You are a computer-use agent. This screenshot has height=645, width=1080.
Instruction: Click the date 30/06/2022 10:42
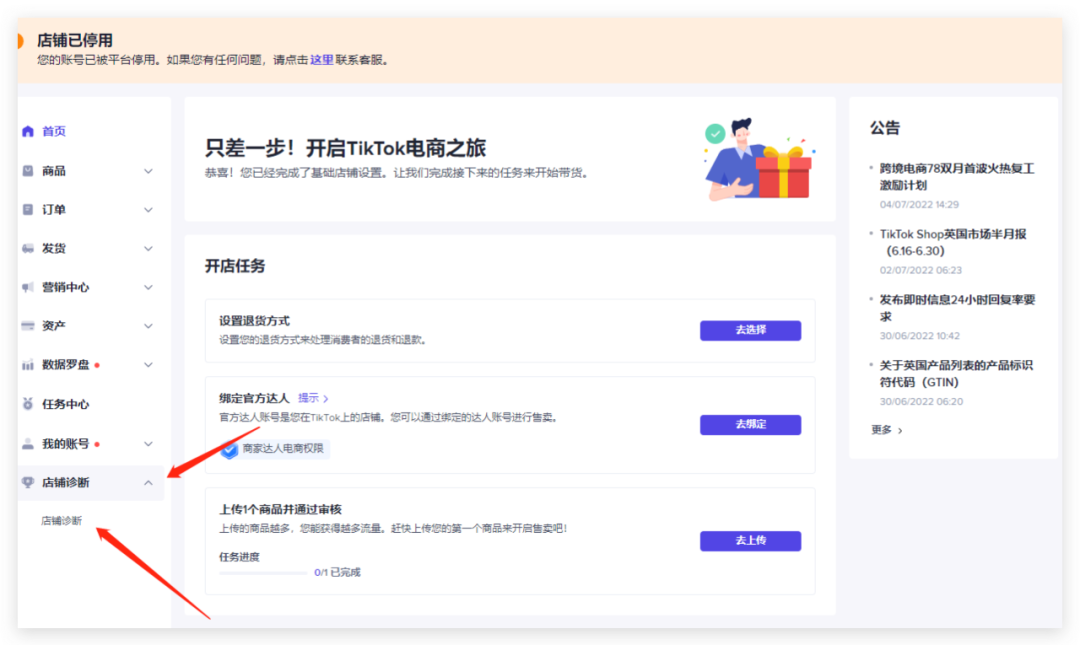(x=920, y=336)
